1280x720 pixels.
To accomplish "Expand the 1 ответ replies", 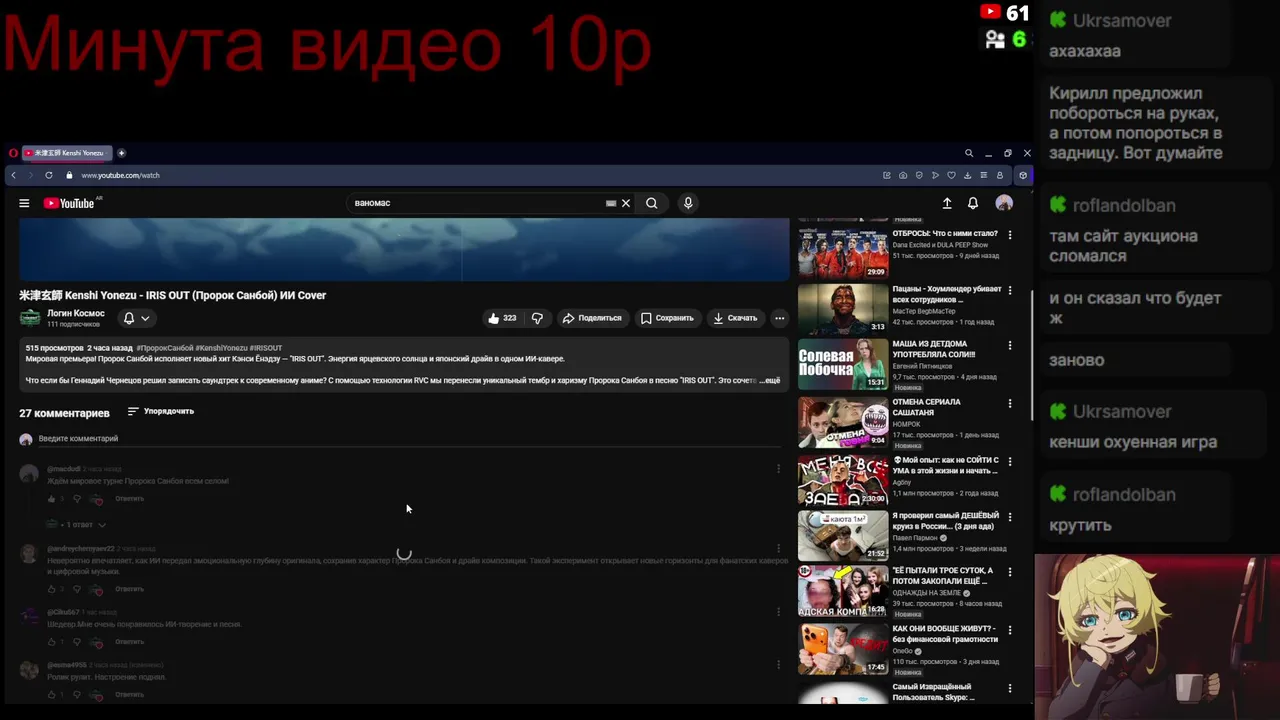I will 76,525.
